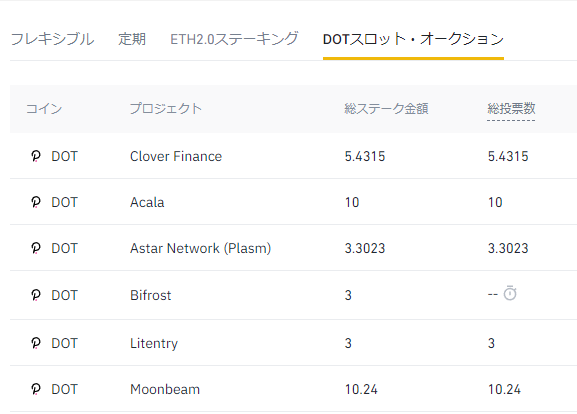Click the DOT icon in Astar Network row
This screenshot has width=577, height=414.
pos(36,248)
